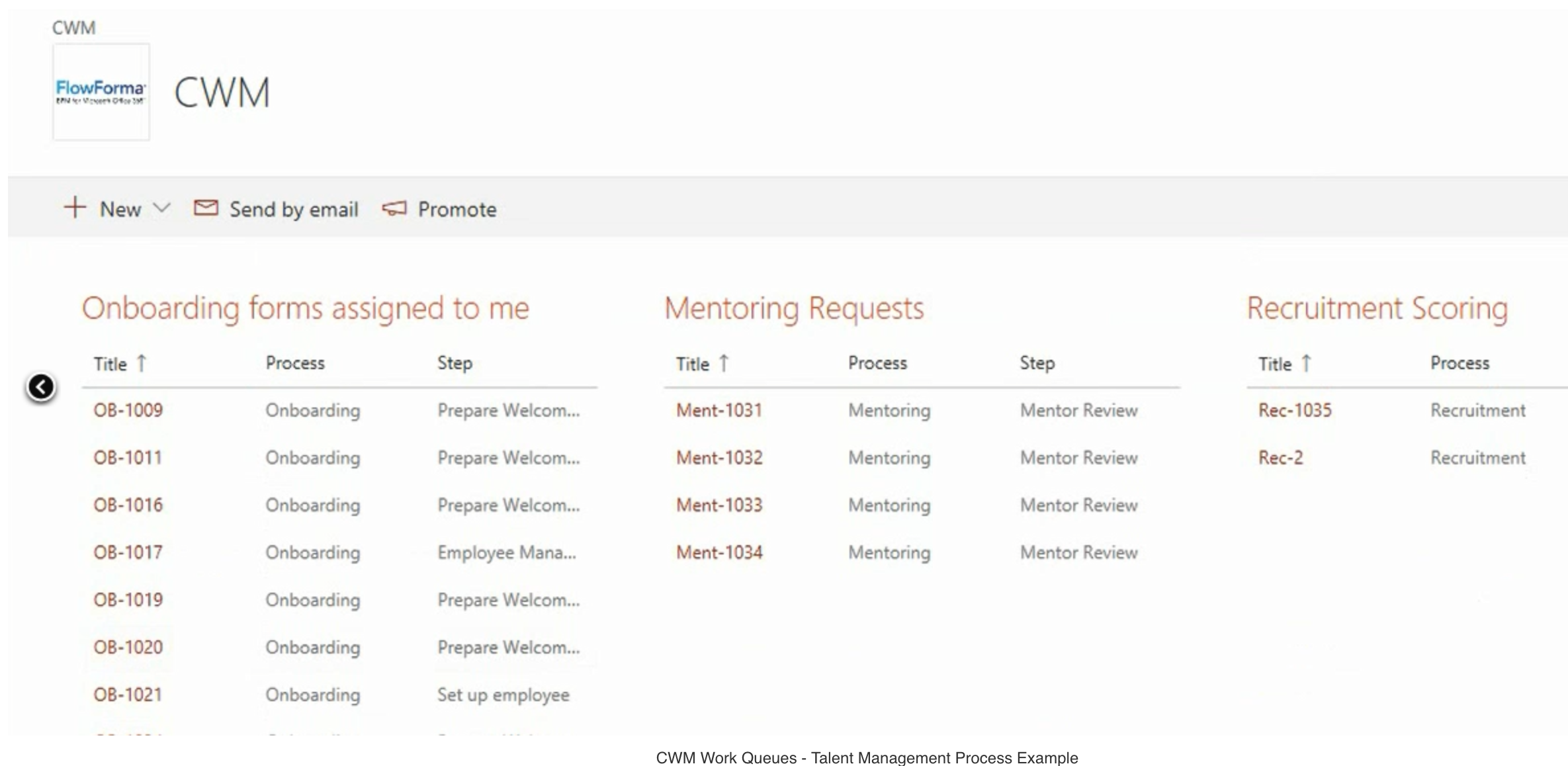This screenshot has width=1568, height=766.
Task: Click the sort arrow beside Recruitment Title column
Action: [1306, 363]
